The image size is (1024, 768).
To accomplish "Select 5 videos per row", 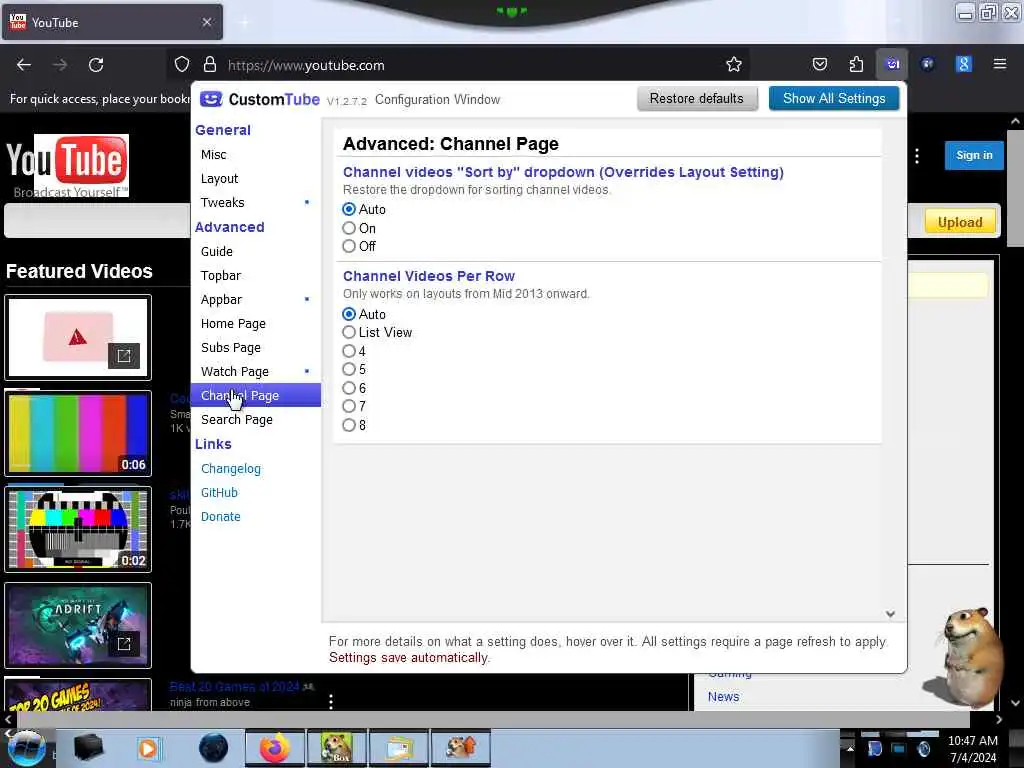I will 349,370.
